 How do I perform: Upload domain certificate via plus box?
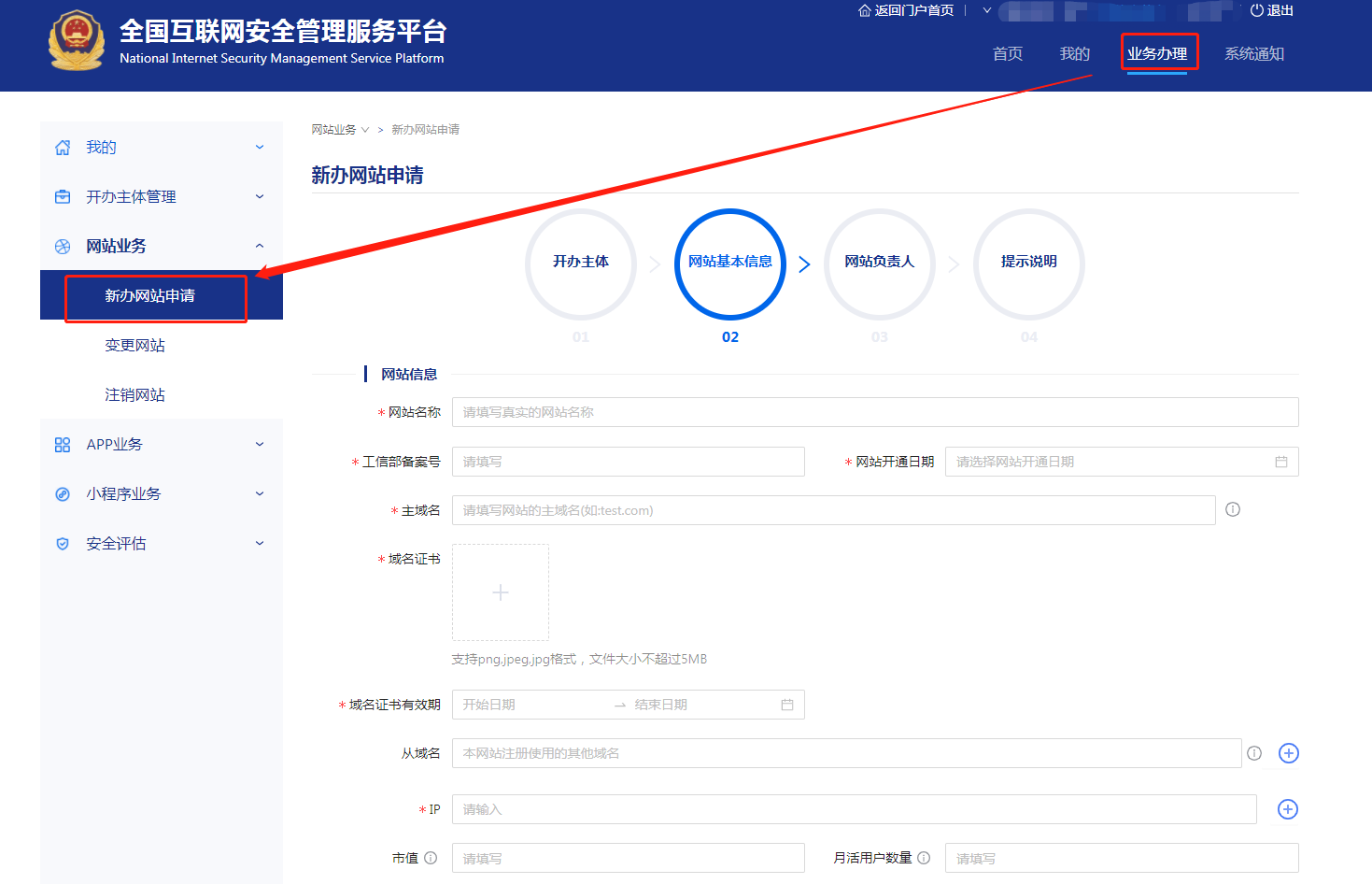(x=501, y=592)
